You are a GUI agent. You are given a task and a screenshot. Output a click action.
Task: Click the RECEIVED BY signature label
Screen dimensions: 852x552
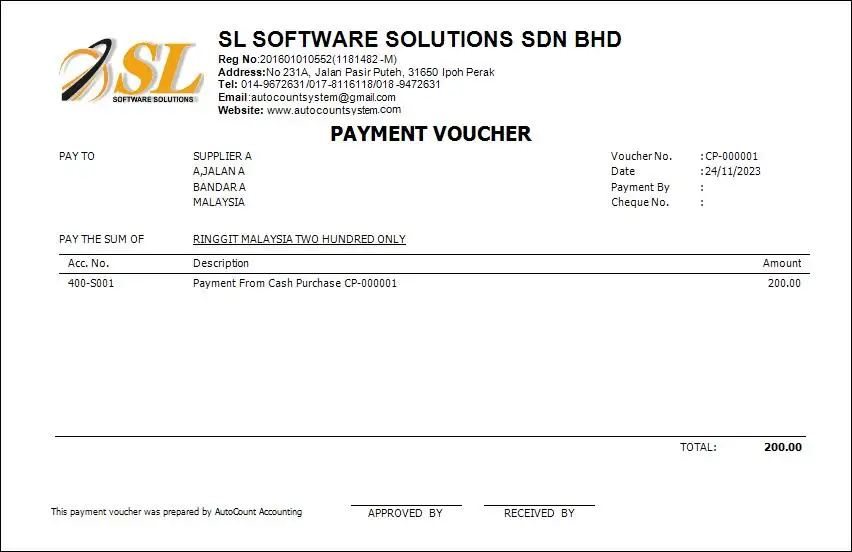pos(539,513)
